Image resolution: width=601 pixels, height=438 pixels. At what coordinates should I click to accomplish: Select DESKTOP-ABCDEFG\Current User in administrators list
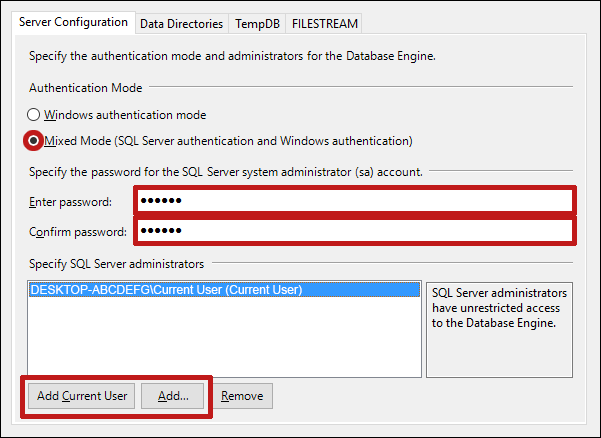point(166,290)
